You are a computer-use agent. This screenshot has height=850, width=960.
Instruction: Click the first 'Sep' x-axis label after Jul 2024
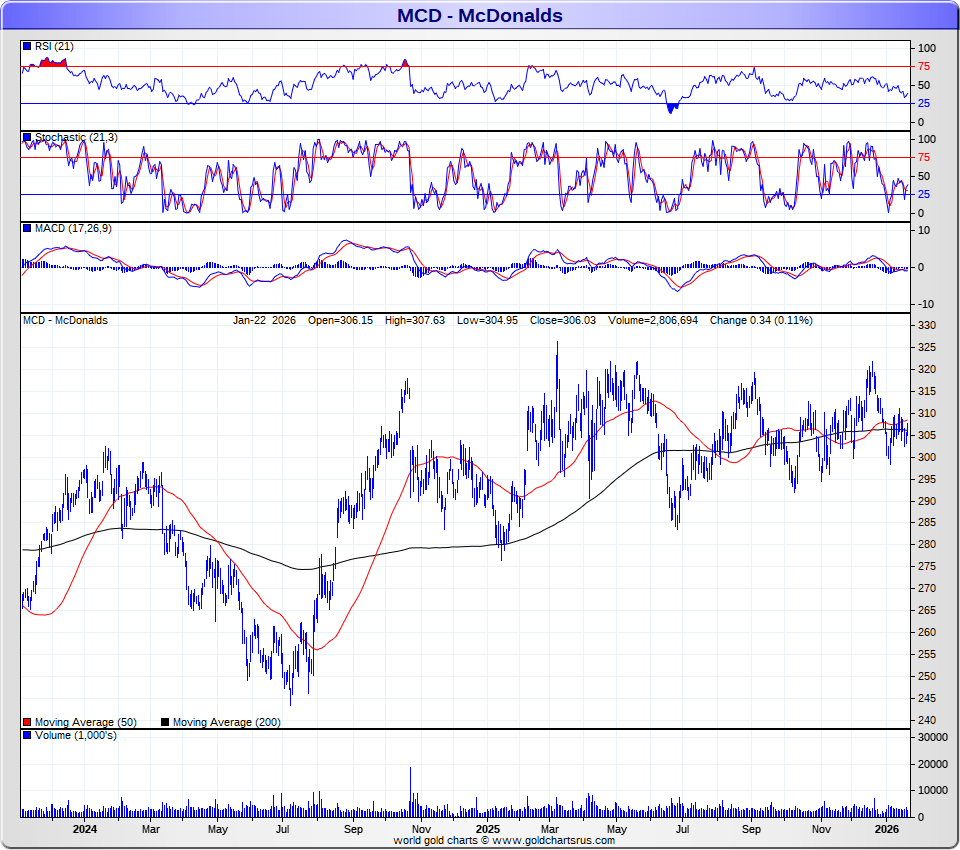click(353, 829)
